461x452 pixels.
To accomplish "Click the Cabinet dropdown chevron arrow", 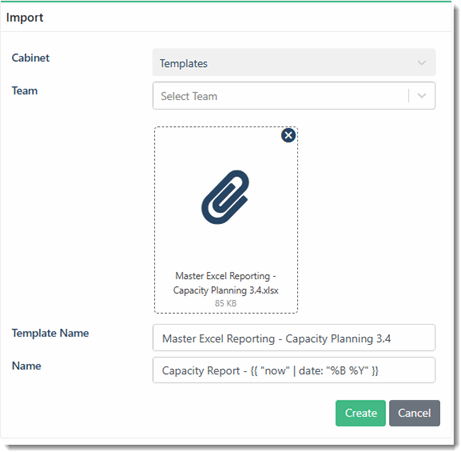I will (422, 63).
